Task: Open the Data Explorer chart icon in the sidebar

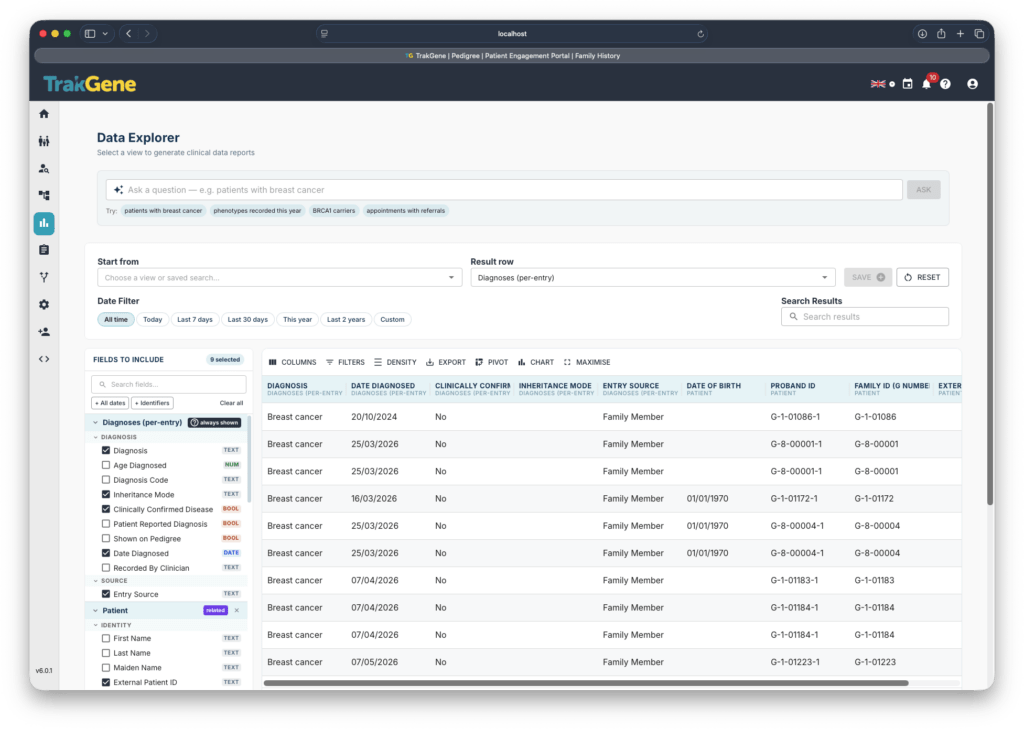Action: point(44,223)
